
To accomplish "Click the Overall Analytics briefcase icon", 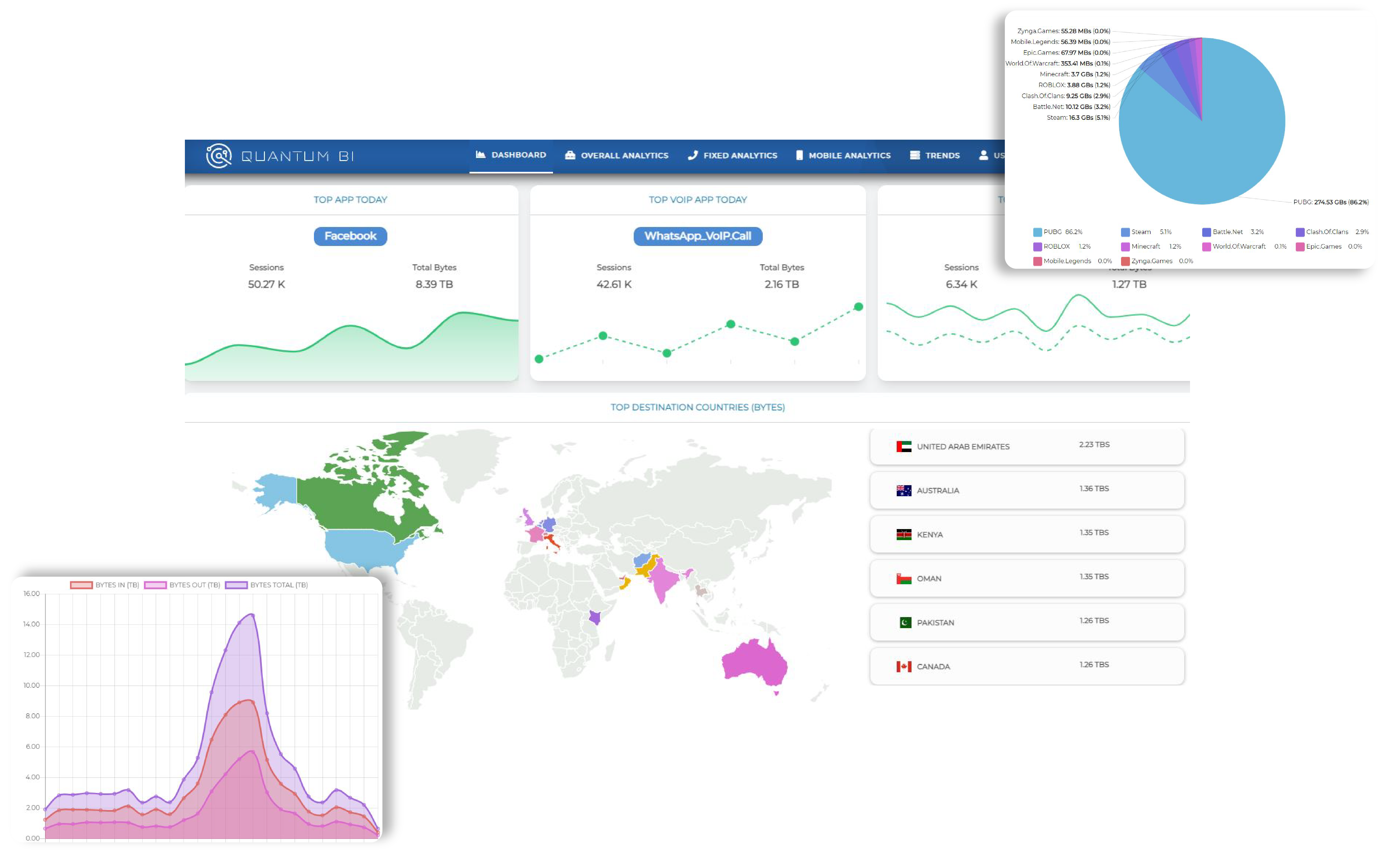I will tap(570, 155).
